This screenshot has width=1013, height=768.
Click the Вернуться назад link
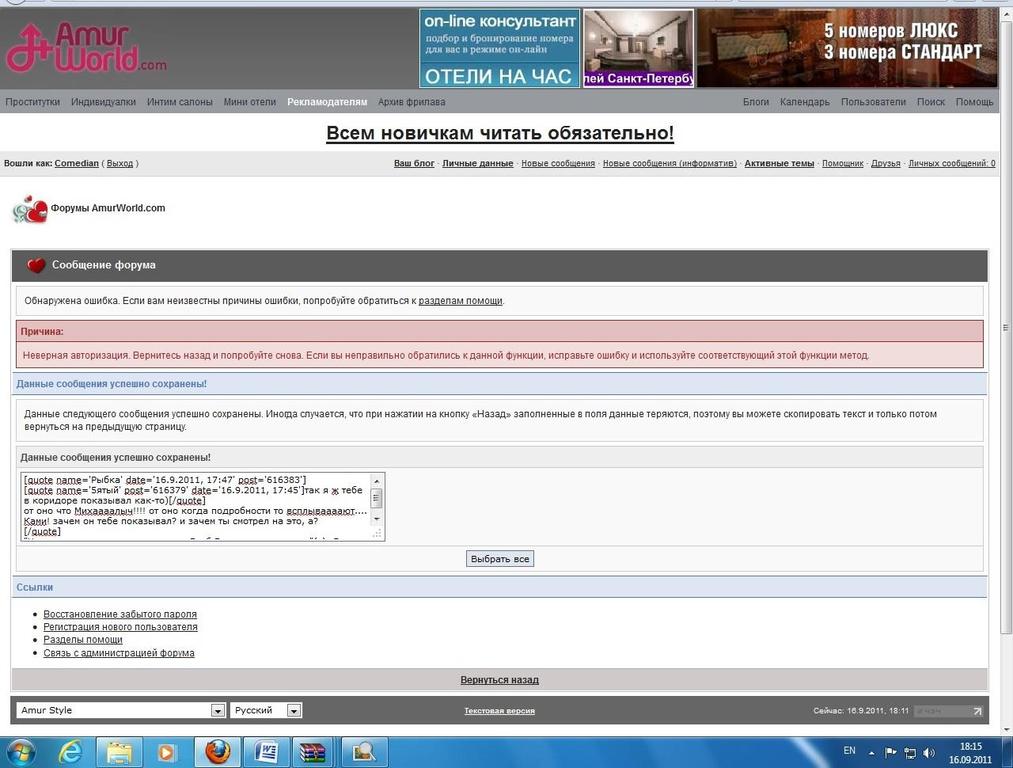[499, 680]
